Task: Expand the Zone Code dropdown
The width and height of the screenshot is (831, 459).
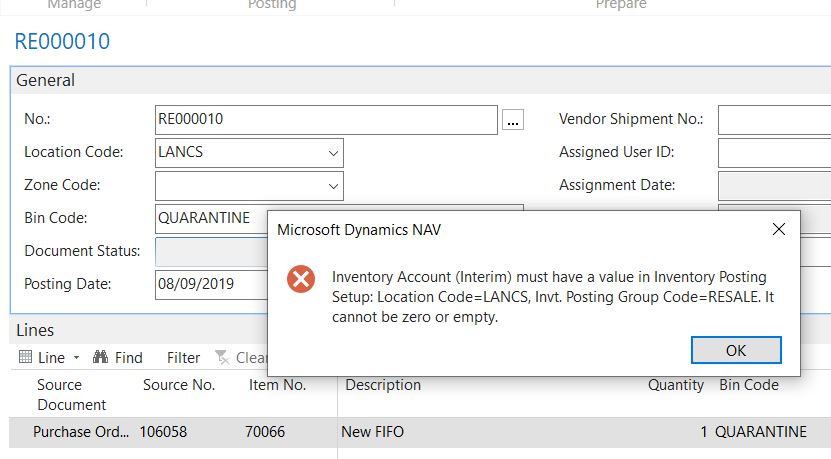Action: click(x=332, y=186)
